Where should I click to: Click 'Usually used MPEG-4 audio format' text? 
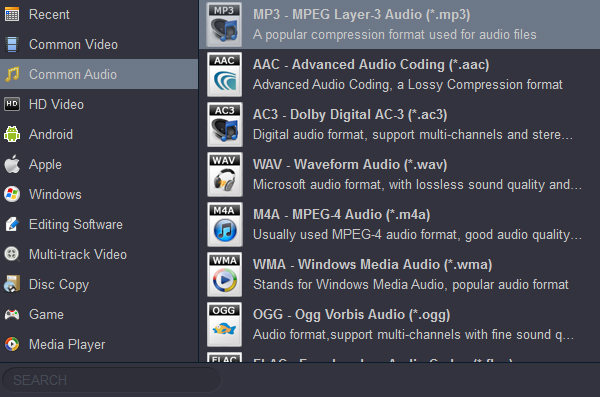click(x=417, y=235)
